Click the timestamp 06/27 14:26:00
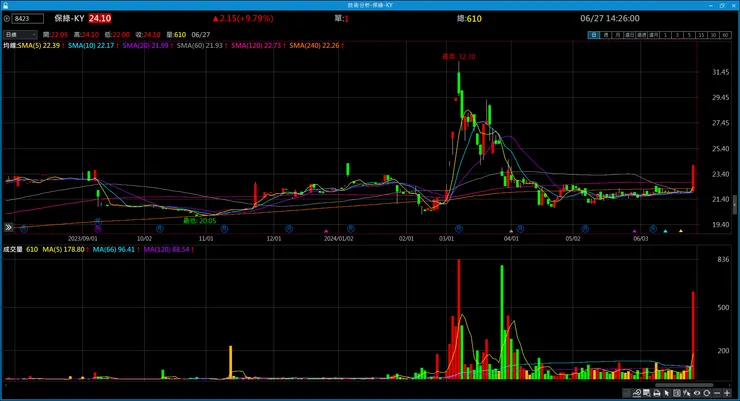 [x=610, y=18]
